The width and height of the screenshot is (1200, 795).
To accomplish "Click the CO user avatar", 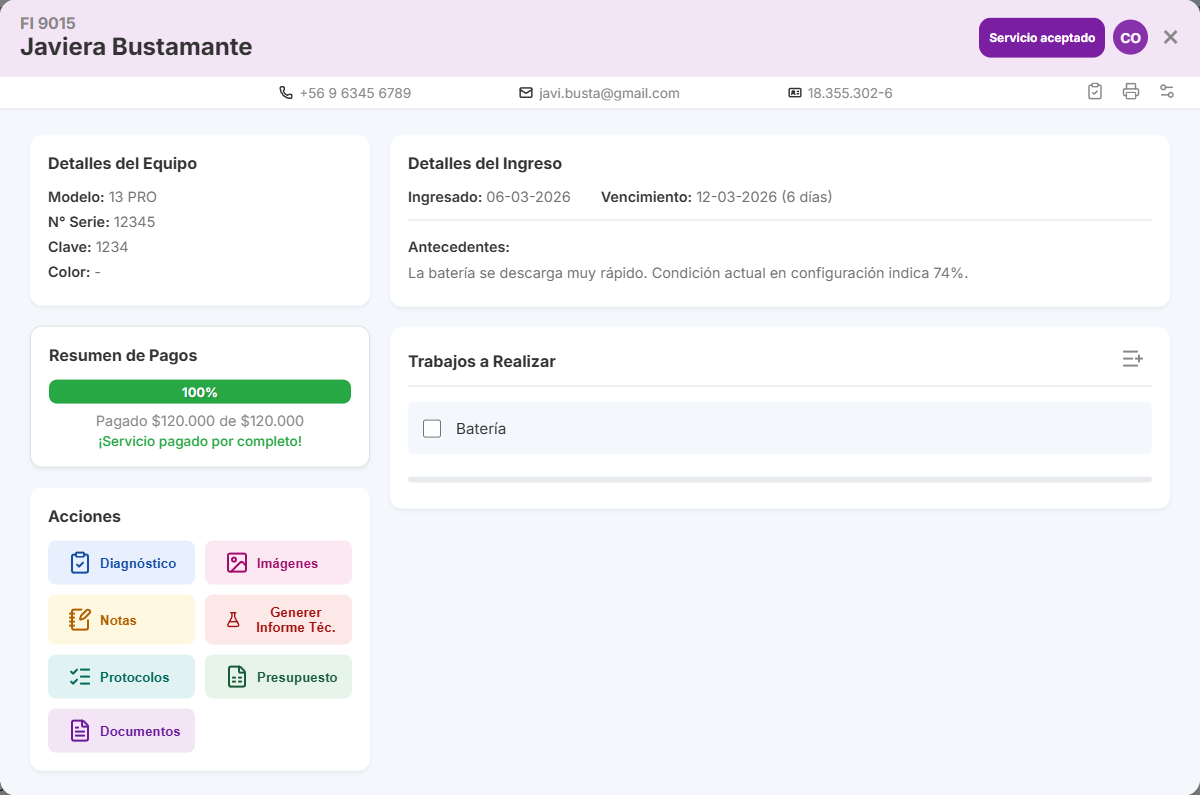I will [1130, 38].
